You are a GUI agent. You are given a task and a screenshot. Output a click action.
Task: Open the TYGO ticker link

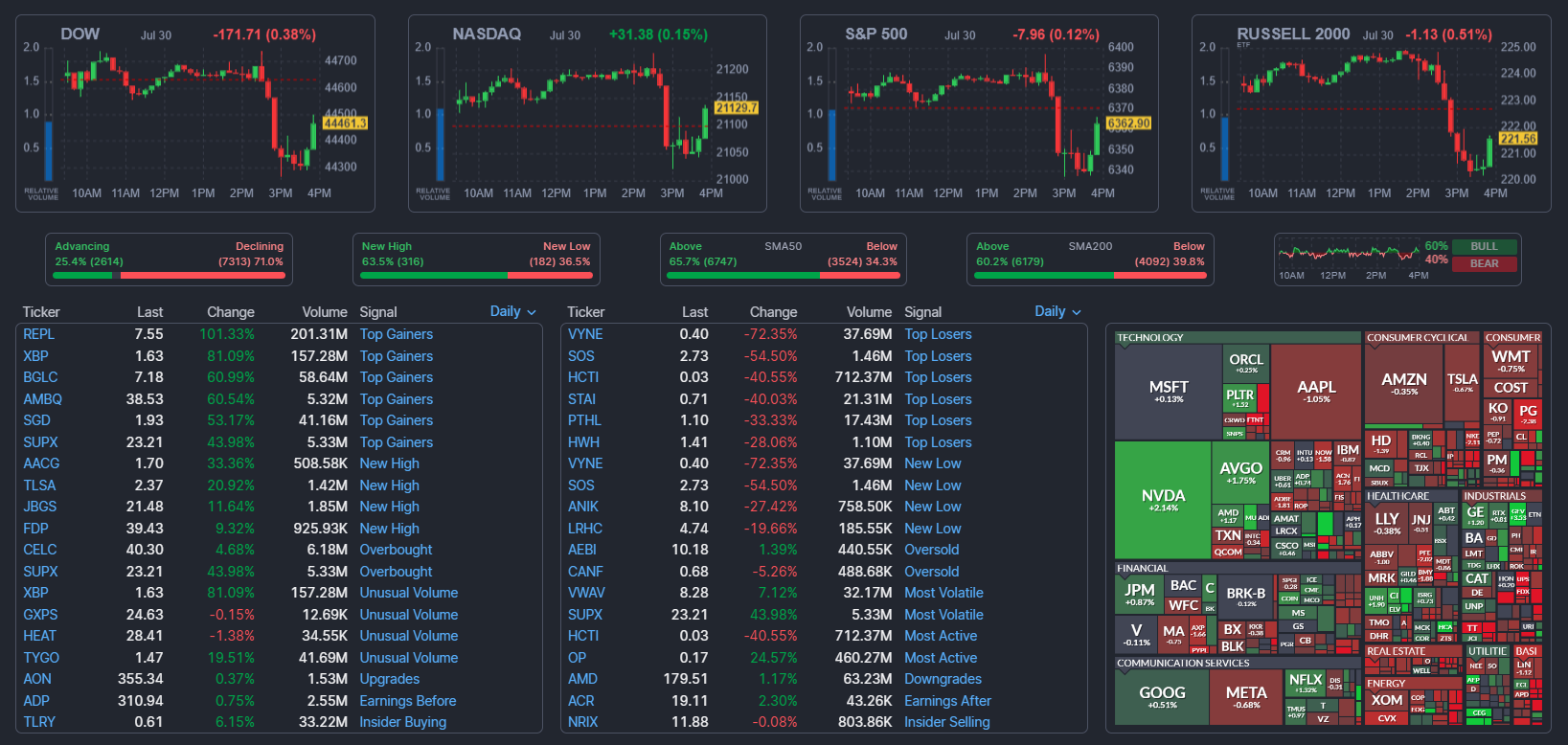pos(41,658)
